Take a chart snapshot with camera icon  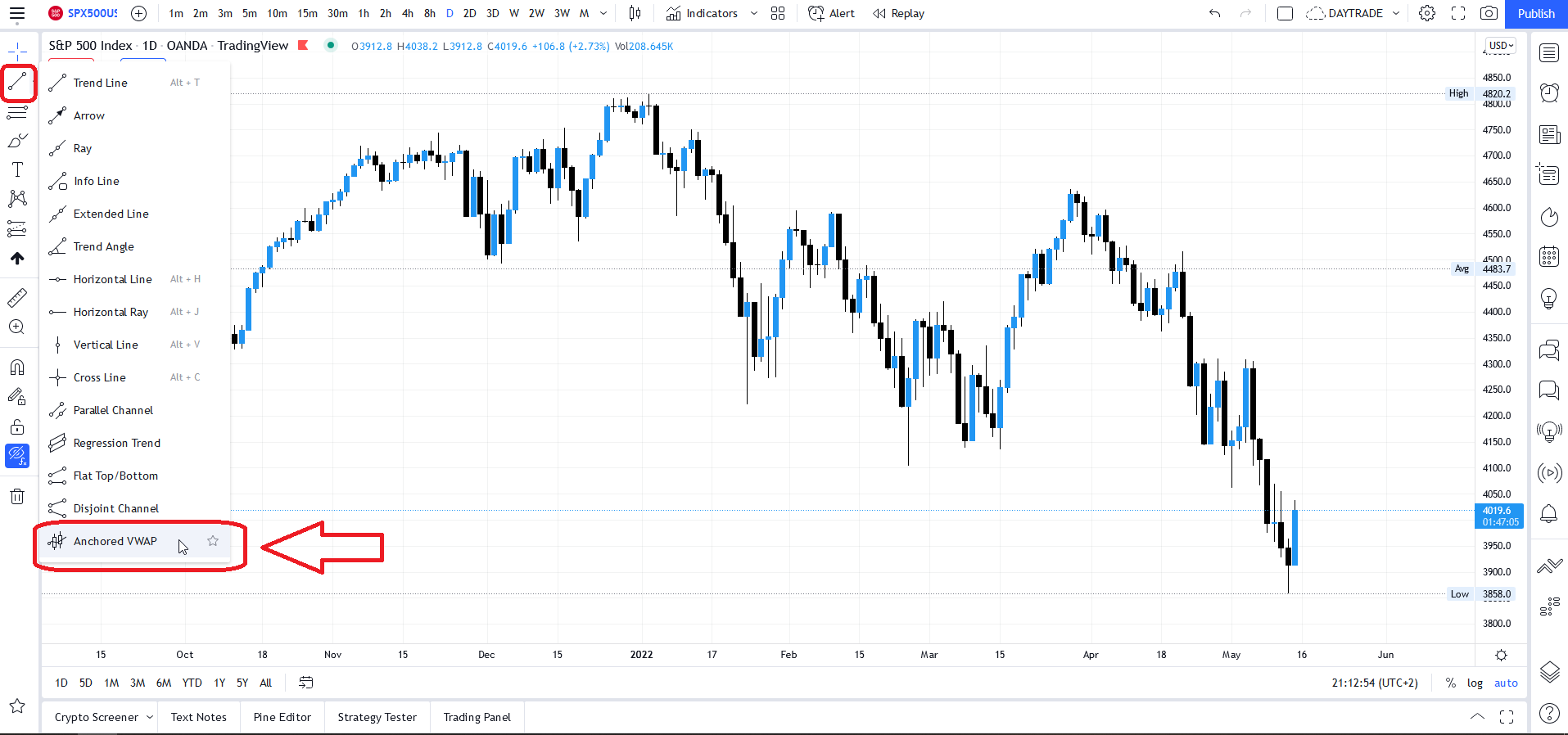pyautogui.click(x=1489, y=13)
